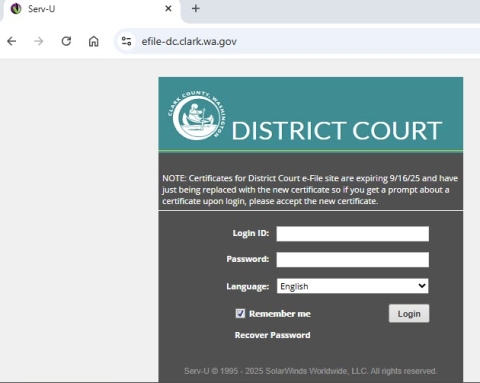Click the Password label
480x383 pixels.
point(248,259)
